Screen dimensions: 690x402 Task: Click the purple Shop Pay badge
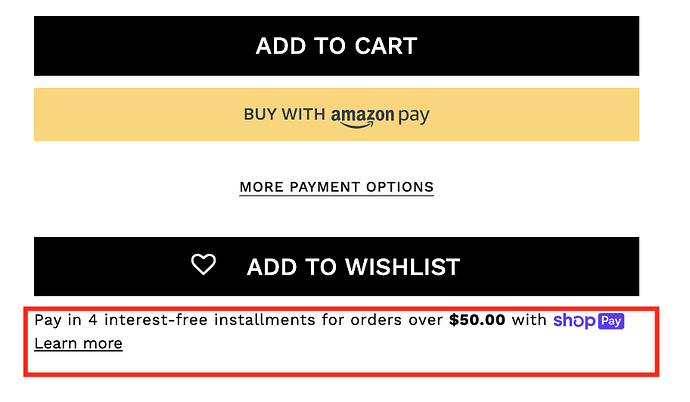click(611, 321)
